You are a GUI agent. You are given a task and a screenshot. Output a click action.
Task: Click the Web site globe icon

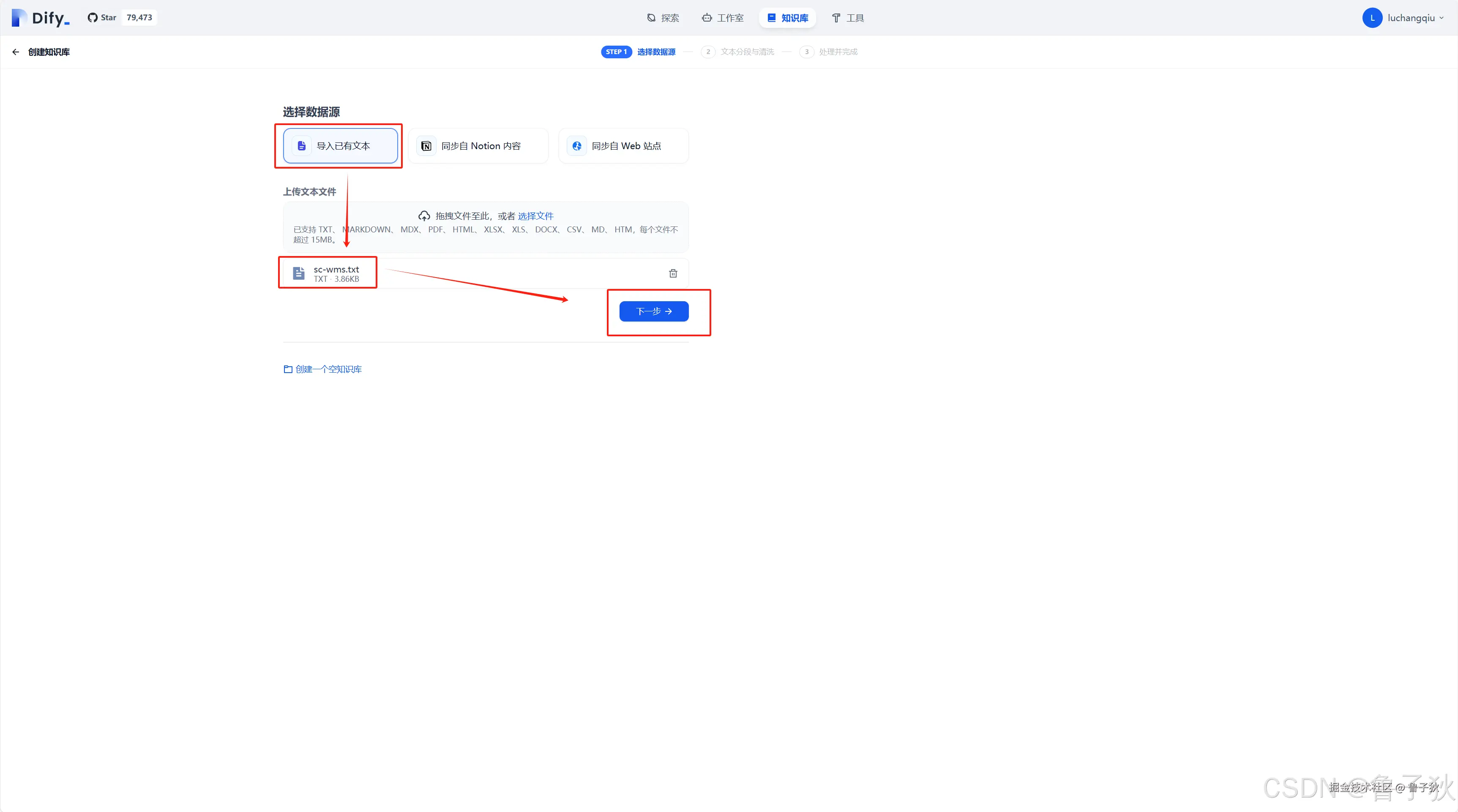tap(577, 146)
